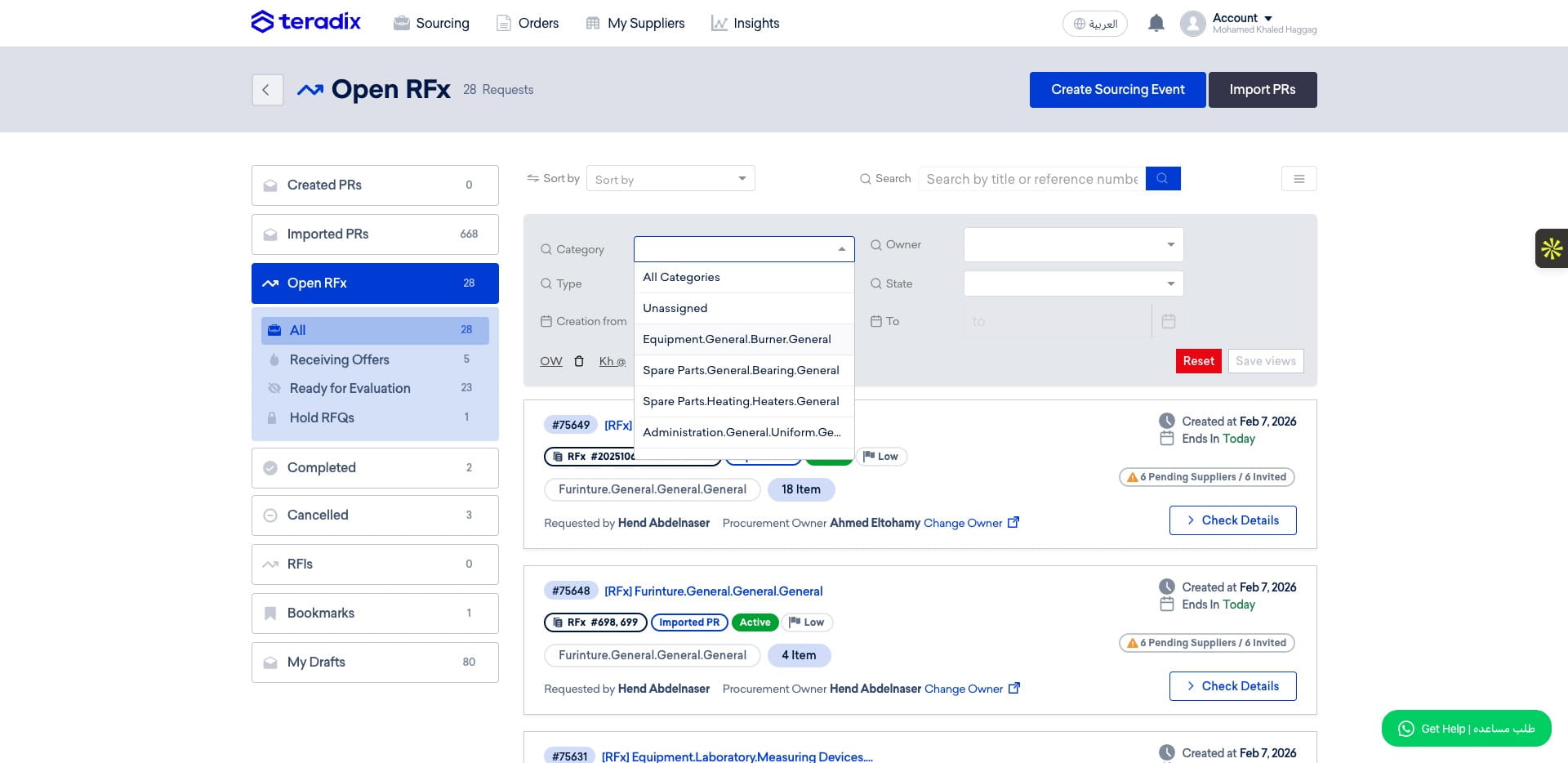Image resolution: width=1568 pixels, height=763 pixels.
Task: Open RFx Furinture.General.General.General title link #75648
Action: (x=713, y=591)
